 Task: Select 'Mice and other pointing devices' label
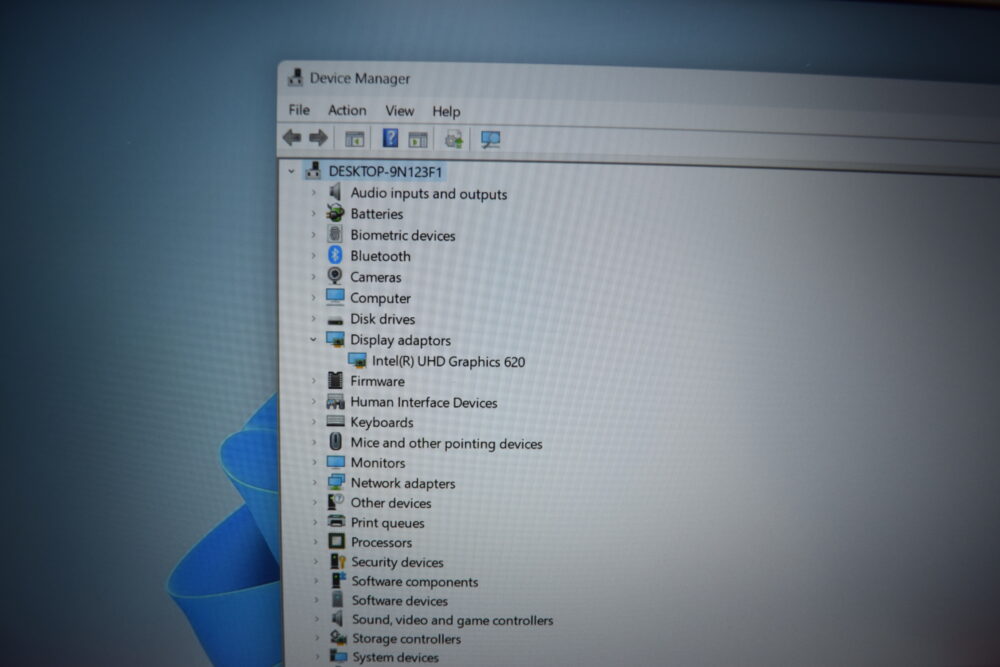[x=446, y=443]
